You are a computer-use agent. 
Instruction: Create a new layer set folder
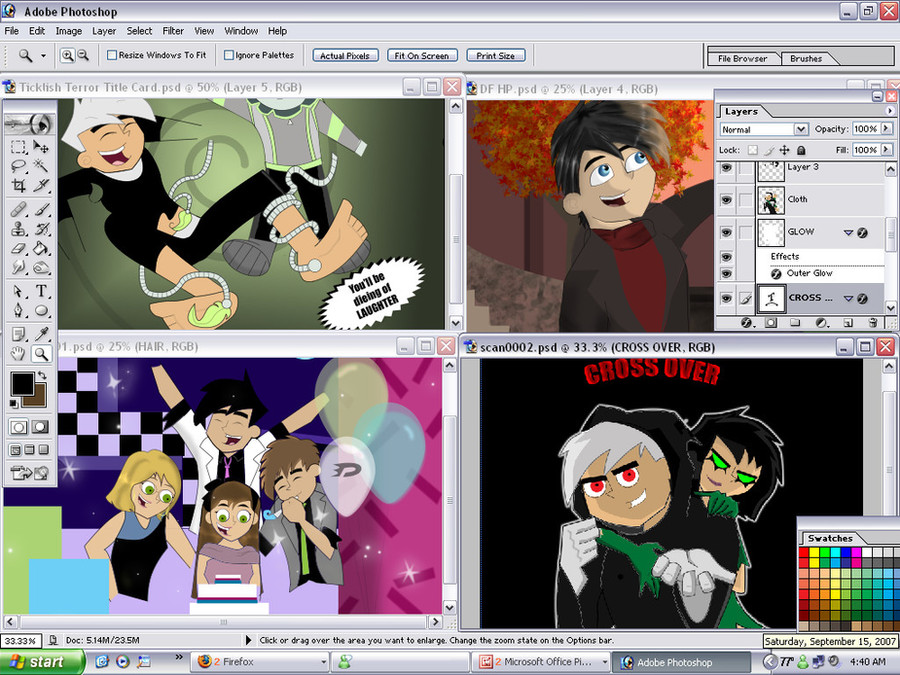pyautogui.click(x=795, y=323)
